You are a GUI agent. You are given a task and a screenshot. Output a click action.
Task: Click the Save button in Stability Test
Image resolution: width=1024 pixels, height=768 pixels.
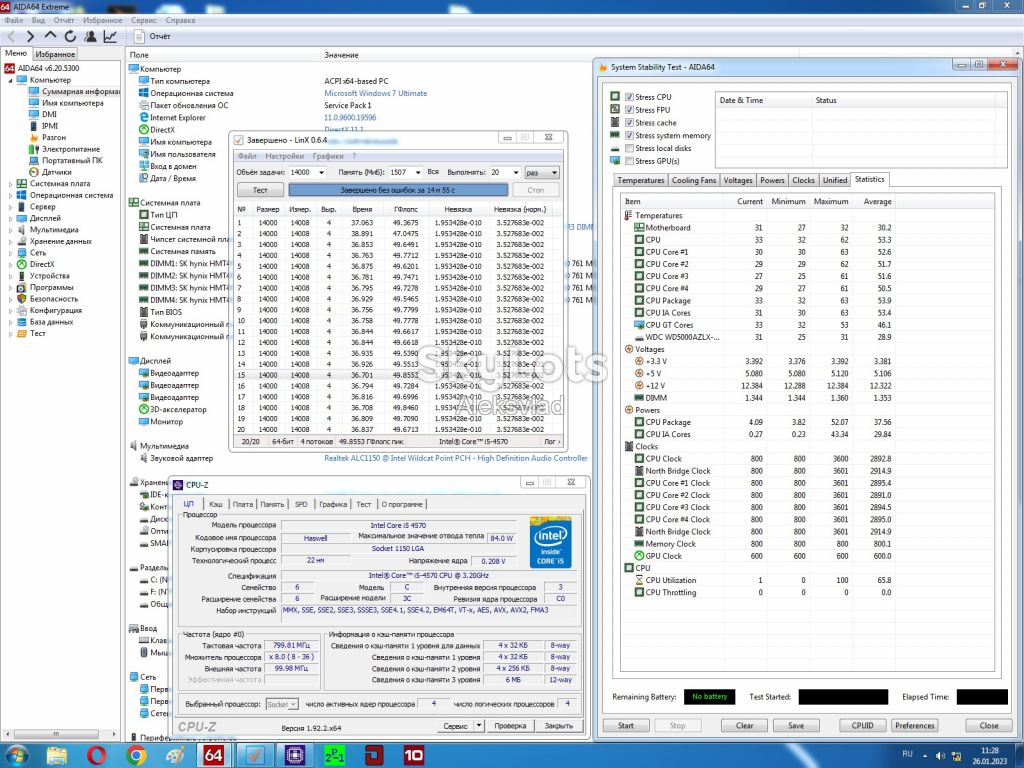(x=796, y=726)
